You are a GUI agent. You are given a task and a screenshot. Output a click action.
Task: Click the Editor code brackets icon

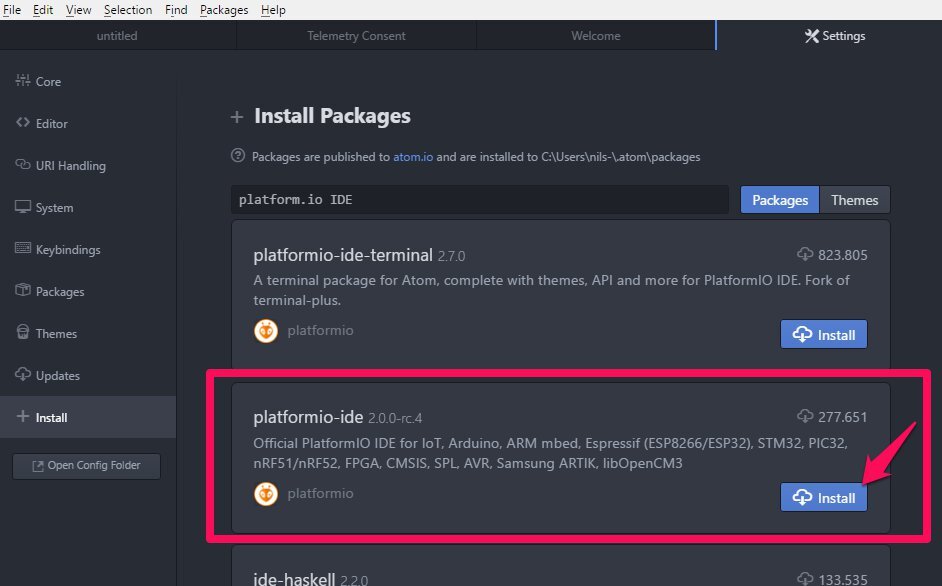pos(23,123)
